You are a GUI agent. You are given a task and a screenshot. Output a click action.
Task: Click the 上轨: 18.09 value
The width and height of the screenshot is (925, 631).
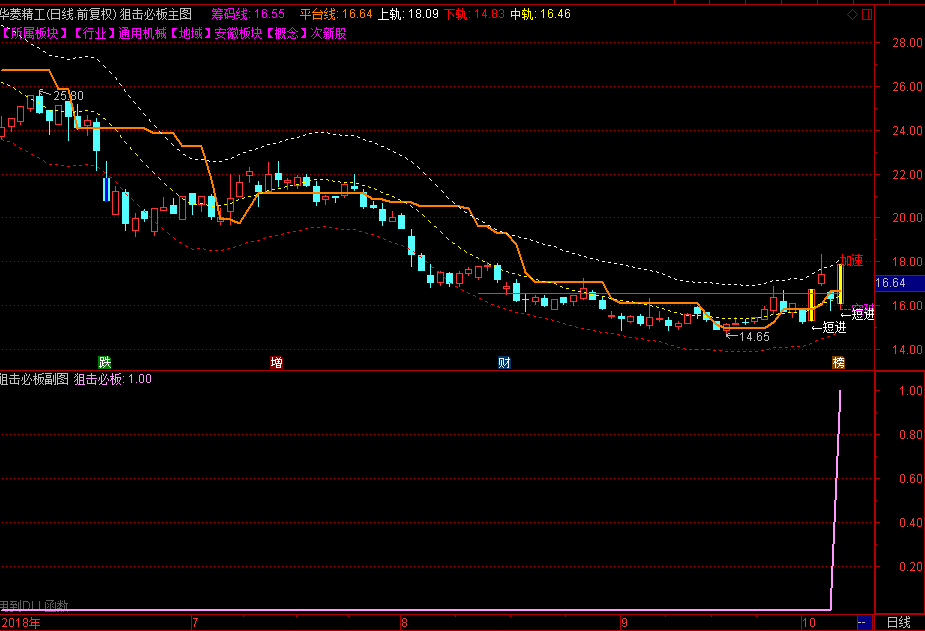pyautogui.click(x=408, y=14)
